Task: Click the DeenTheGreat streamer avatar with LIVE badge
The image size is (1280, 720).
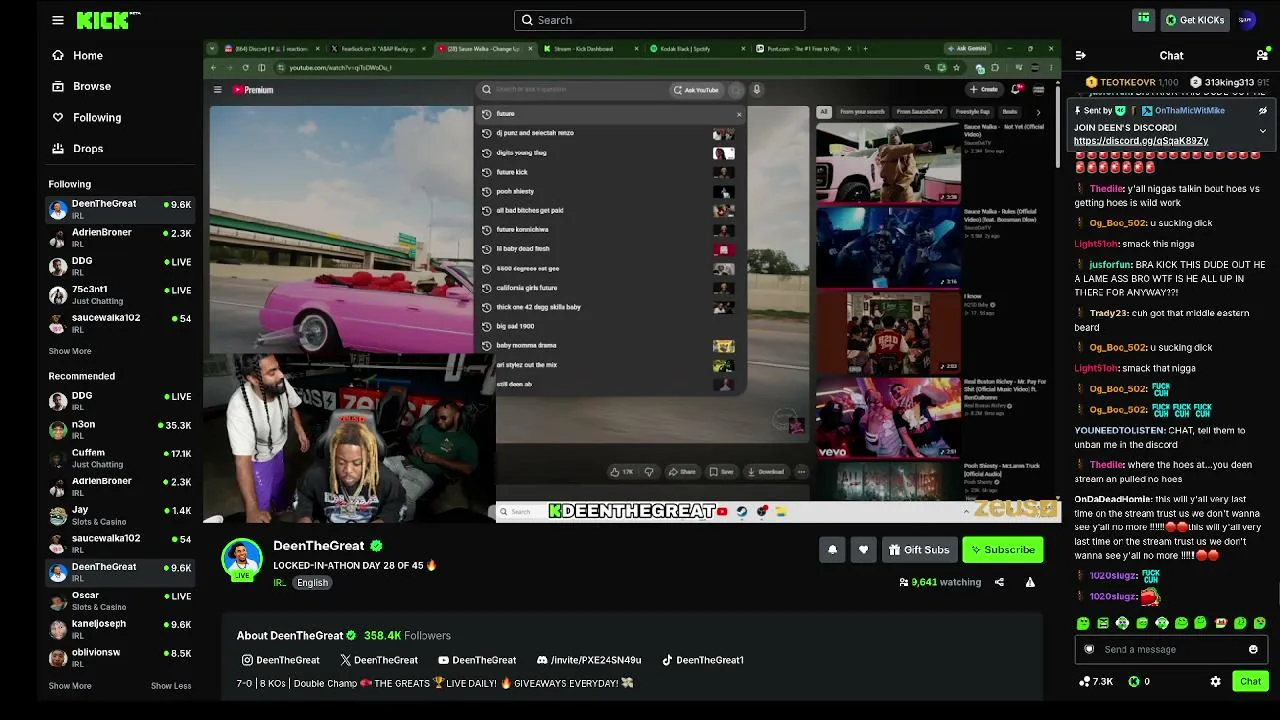Action: (241, 560)
